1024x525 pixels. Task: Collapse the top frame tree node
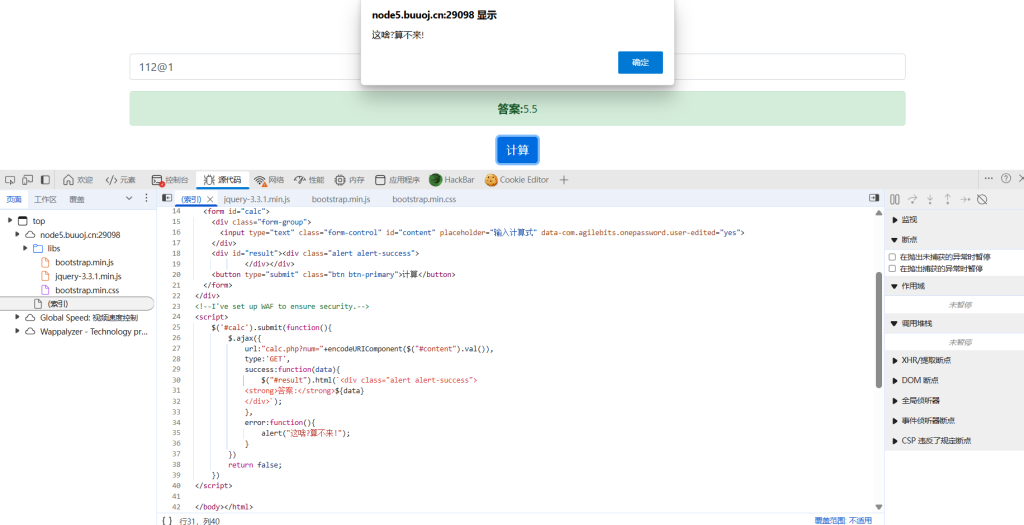[10, 221]
